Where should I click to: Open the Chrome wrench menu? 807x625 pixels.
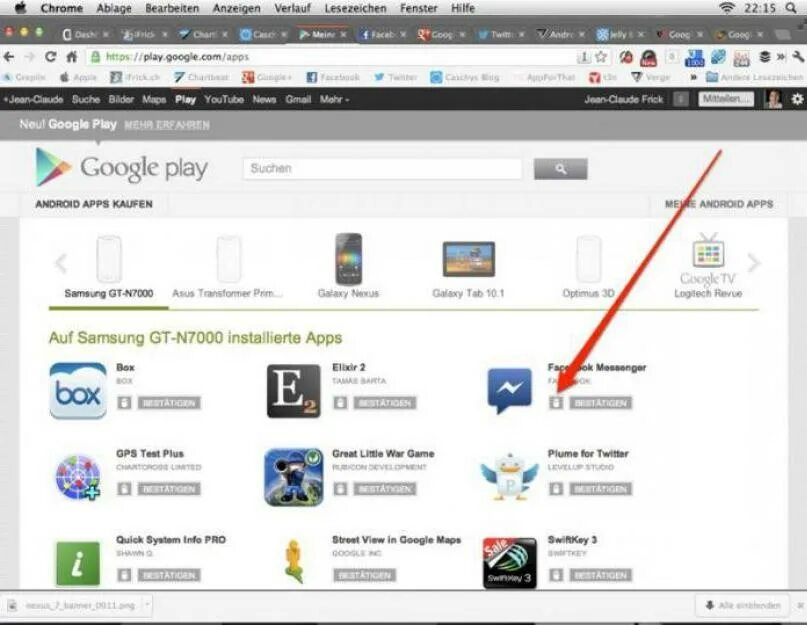(x=798, y=57)
